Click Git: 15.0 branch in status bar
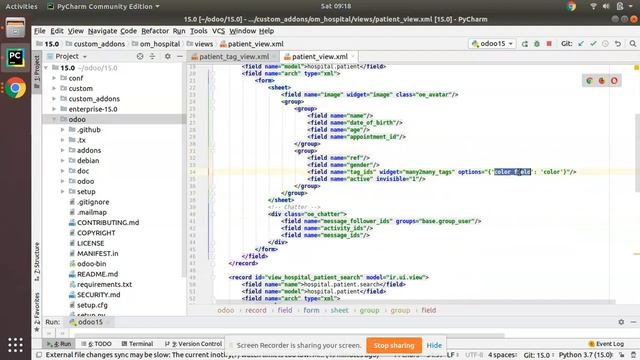 coord(537,355)
